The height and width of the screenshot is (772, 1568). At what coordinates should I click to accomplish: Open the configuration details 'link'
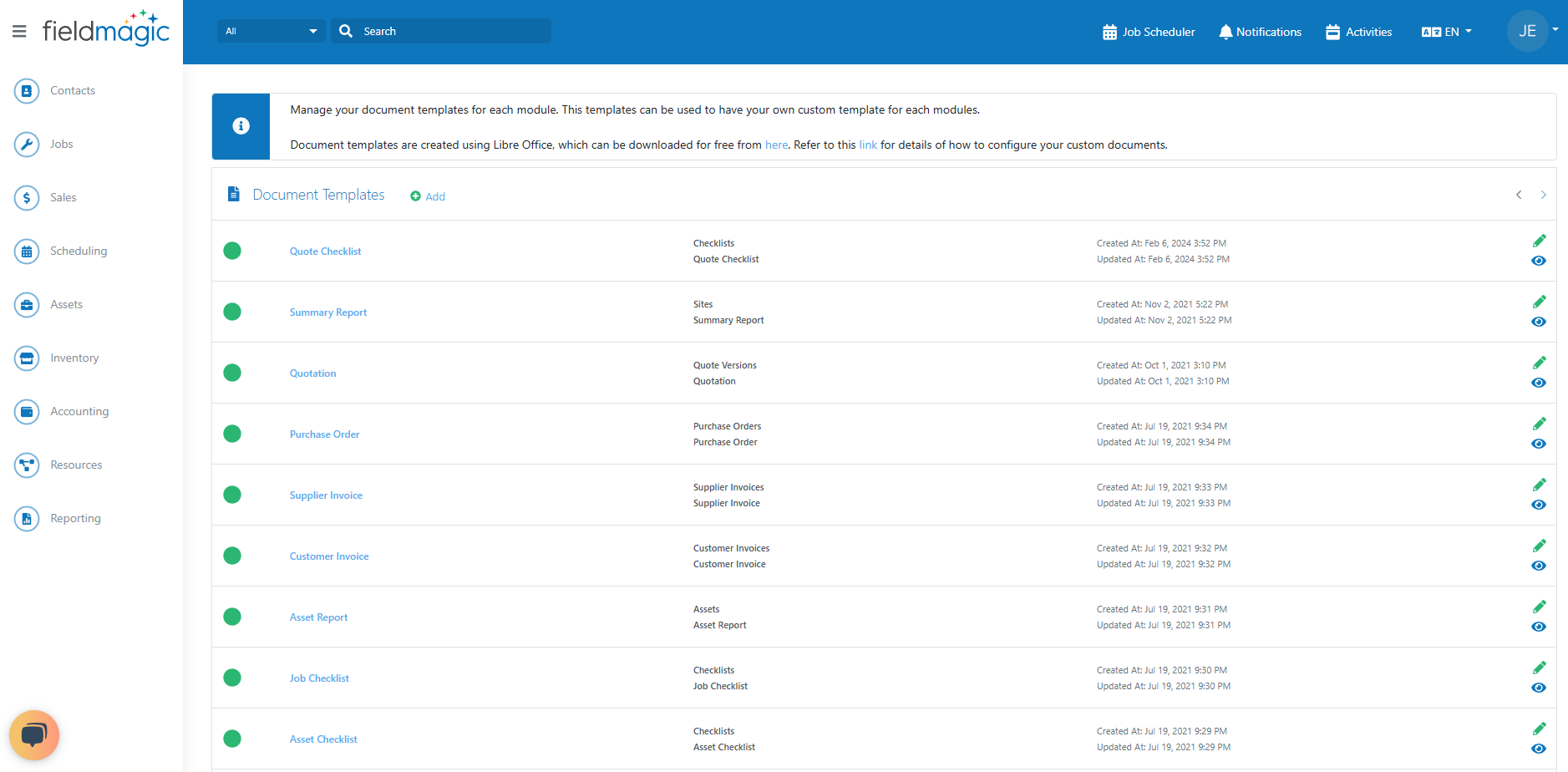(x=868, y=145)
